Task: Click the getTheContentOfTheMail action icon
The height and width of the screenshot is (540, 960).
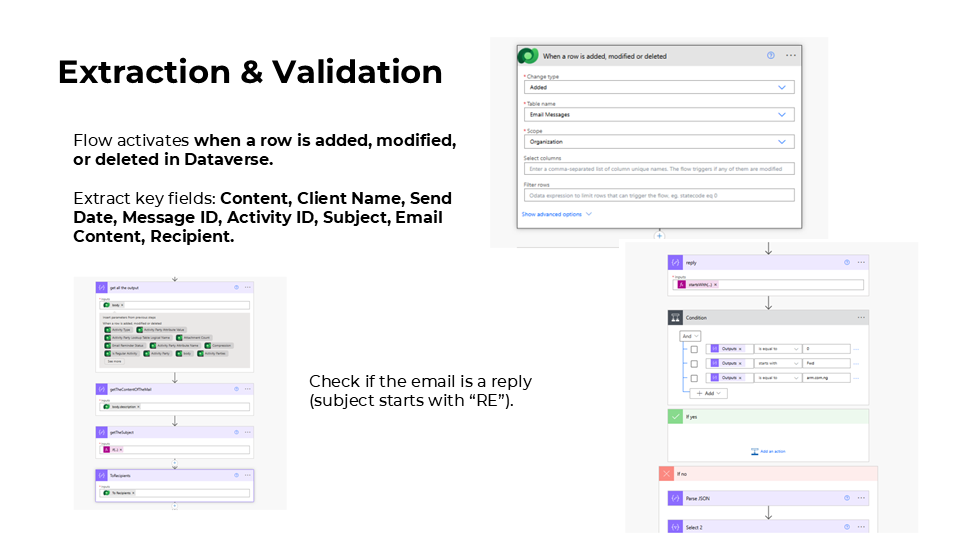Action: tap(102, 389)
